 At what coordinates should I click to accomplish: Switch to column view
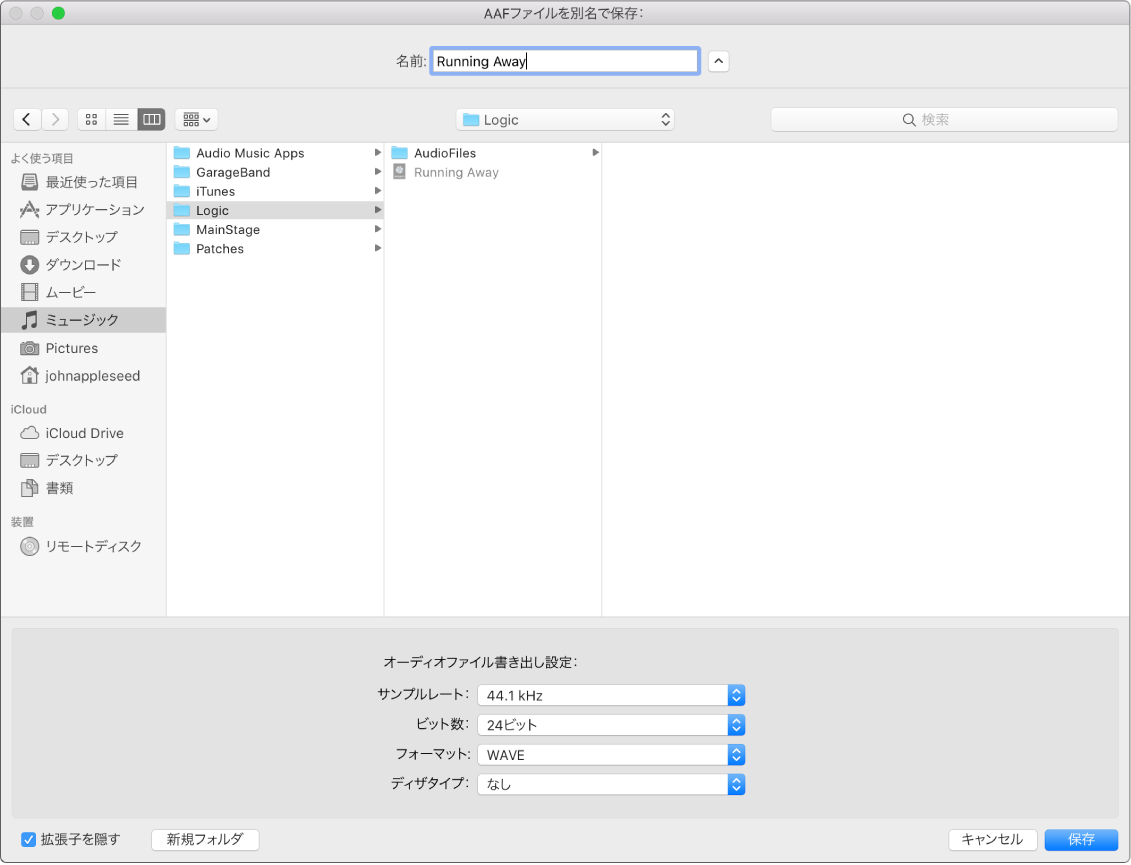[x=151, y=120]
